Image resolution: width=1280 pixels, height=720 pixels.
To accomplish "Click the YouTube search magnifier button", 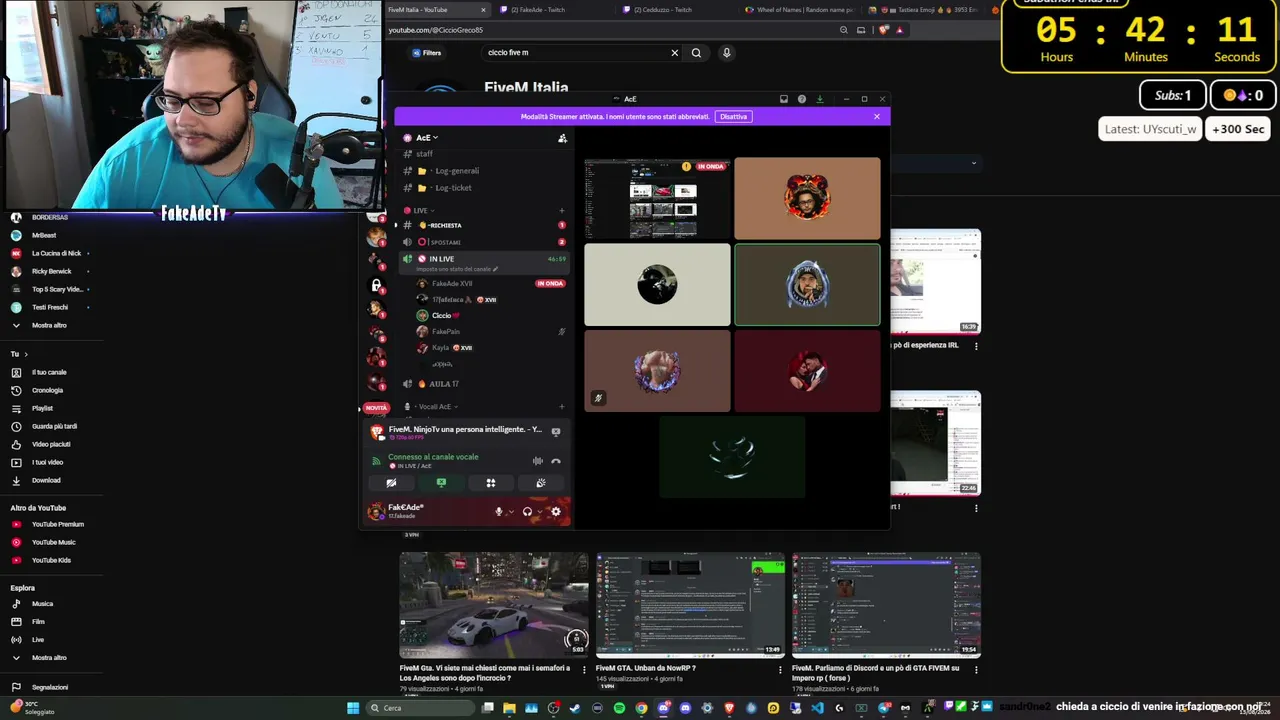I will point(696,53).
